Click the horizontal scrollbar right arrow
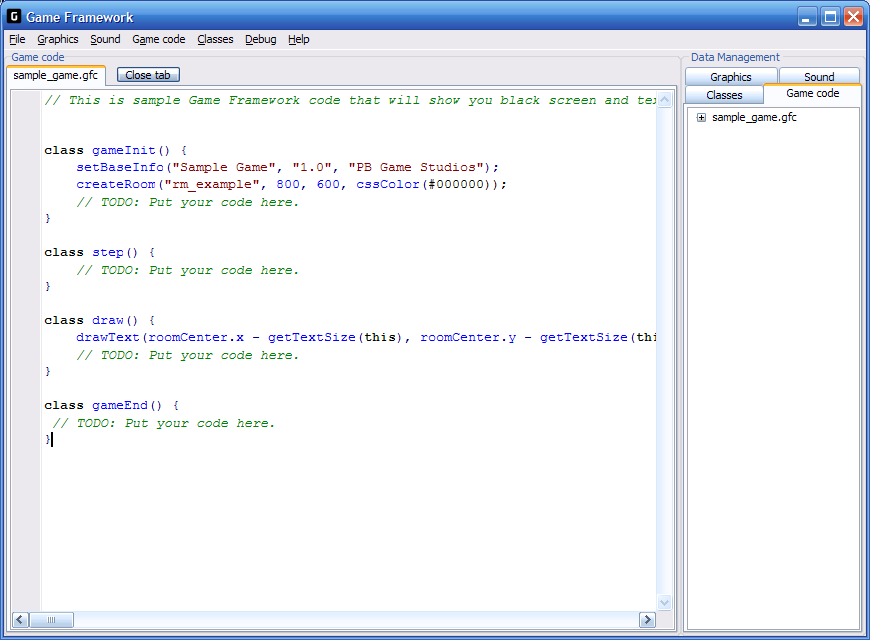Image resolution: width=870 pixels, height=640 pixels. tap(646, 620)
